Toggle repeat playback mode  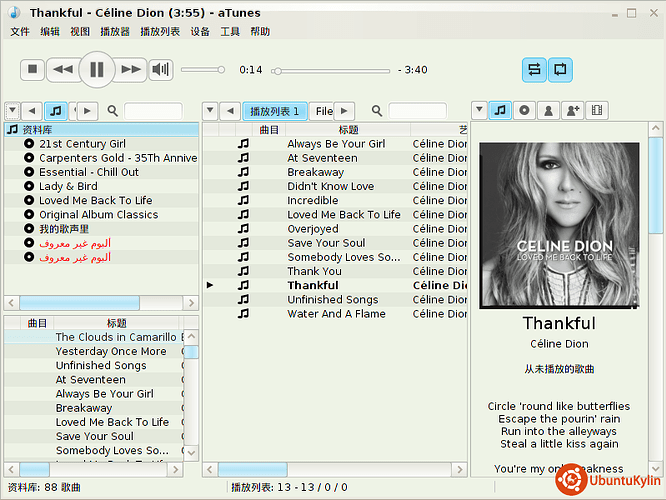pyautogui.click(x=560, y=69)
